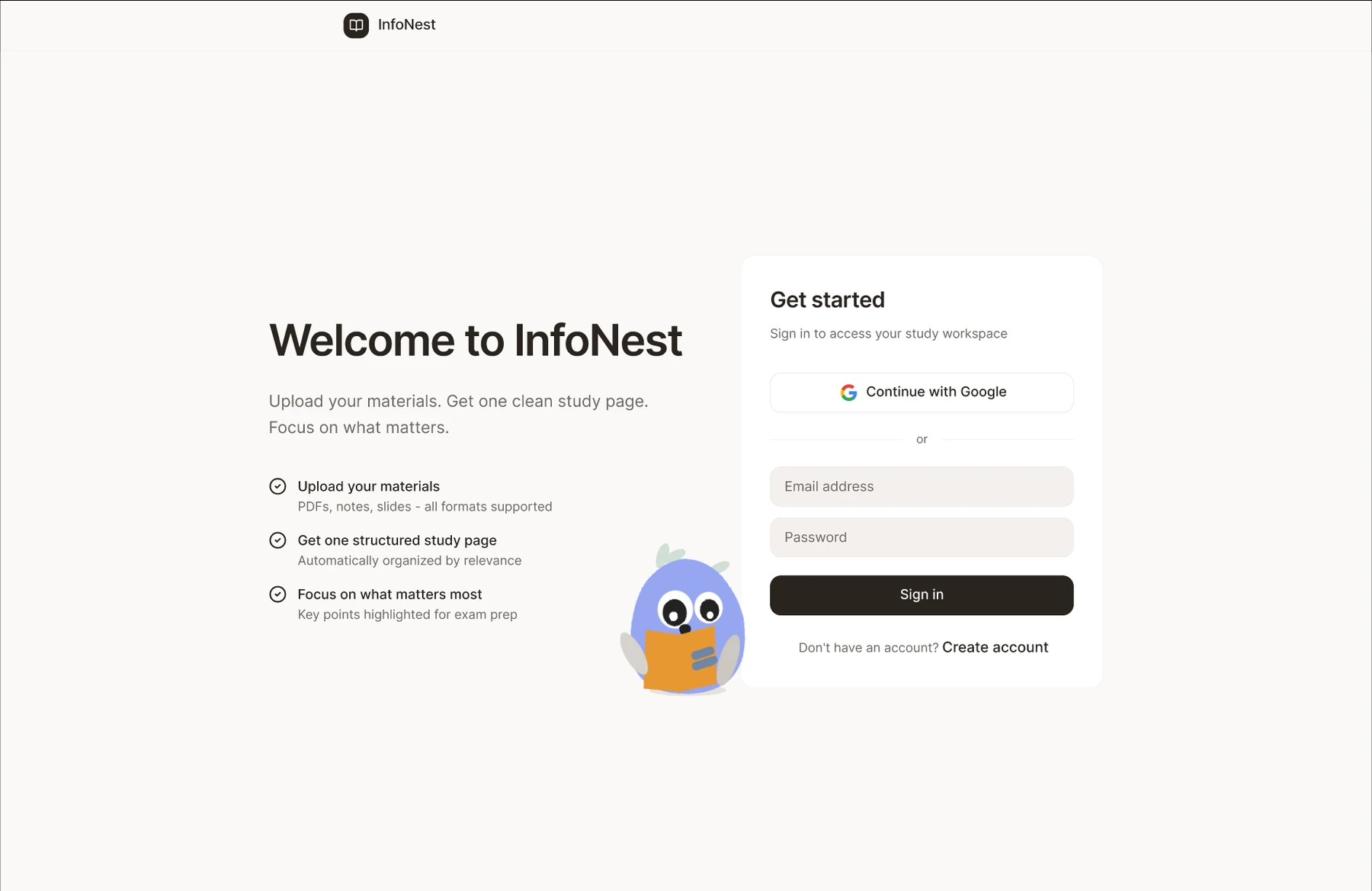Focus the Password field
Viewport: 1372px width, 891px height.
tap(922, 537)
